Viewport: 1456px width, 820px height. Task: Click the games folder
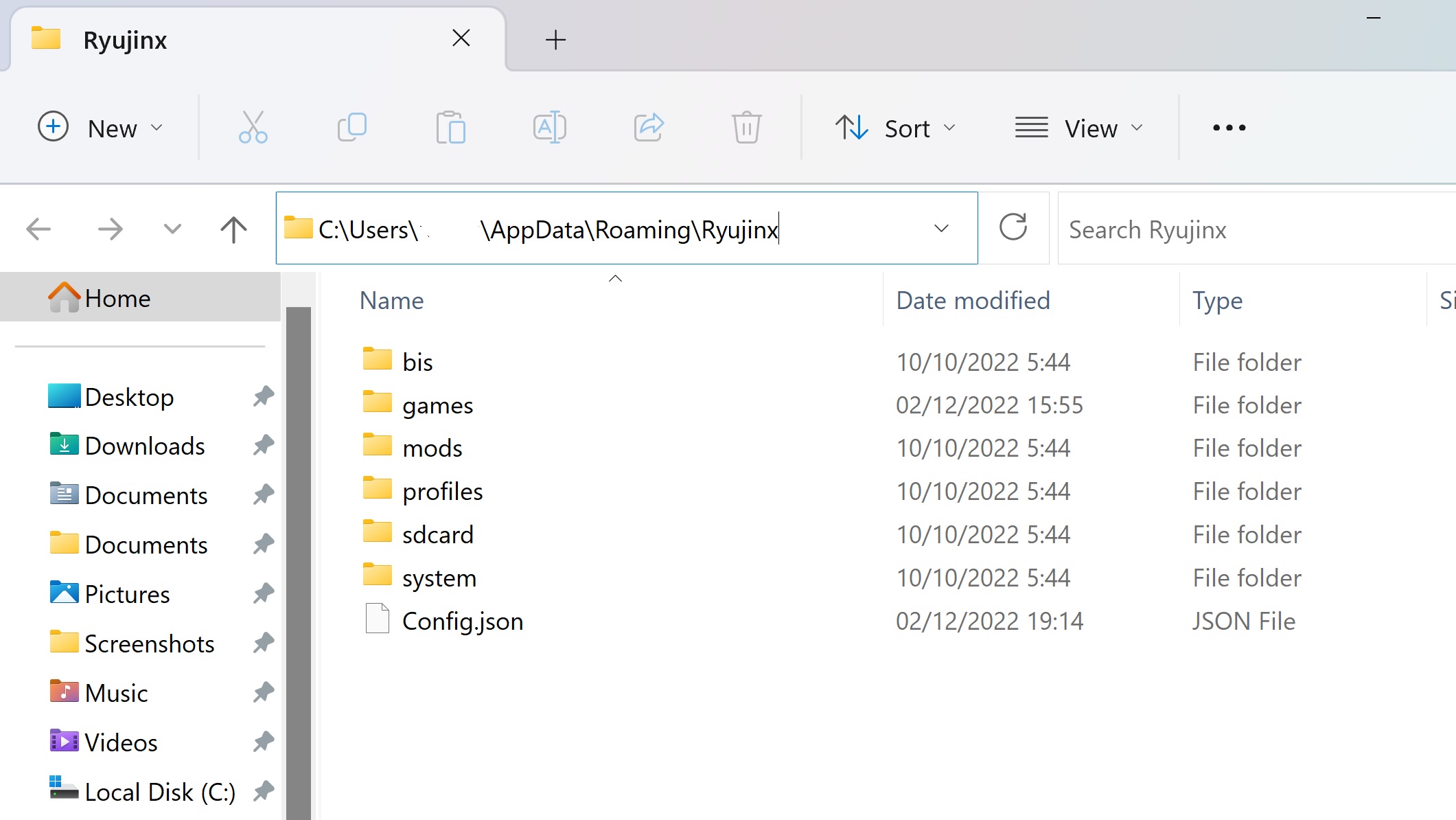[437, 405]
